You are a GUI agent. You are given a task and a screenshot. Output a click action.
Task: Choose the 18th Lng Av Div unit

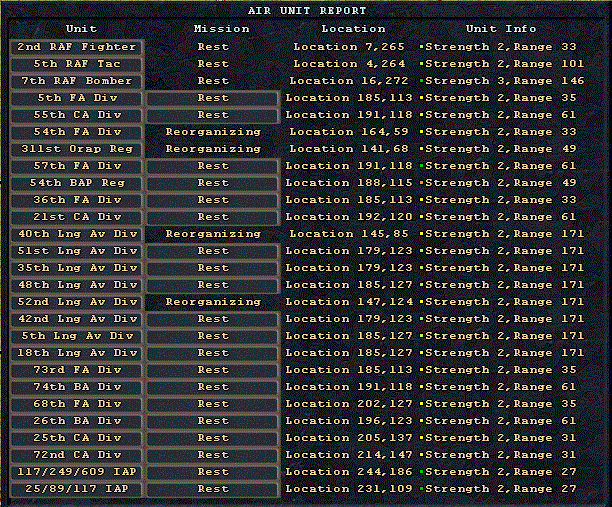77,353
